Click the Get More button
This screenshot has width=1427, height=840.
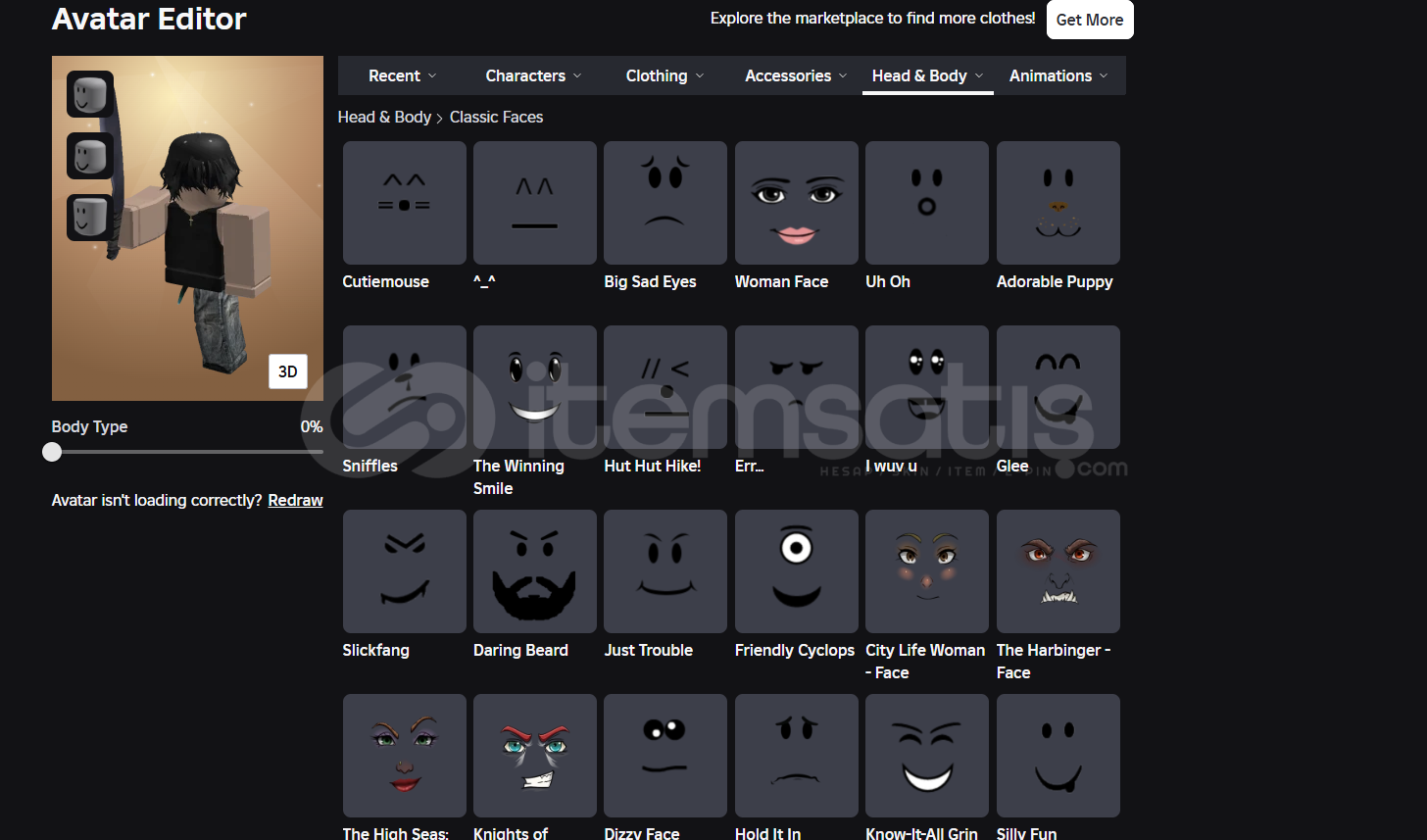tap(1090, 20)
